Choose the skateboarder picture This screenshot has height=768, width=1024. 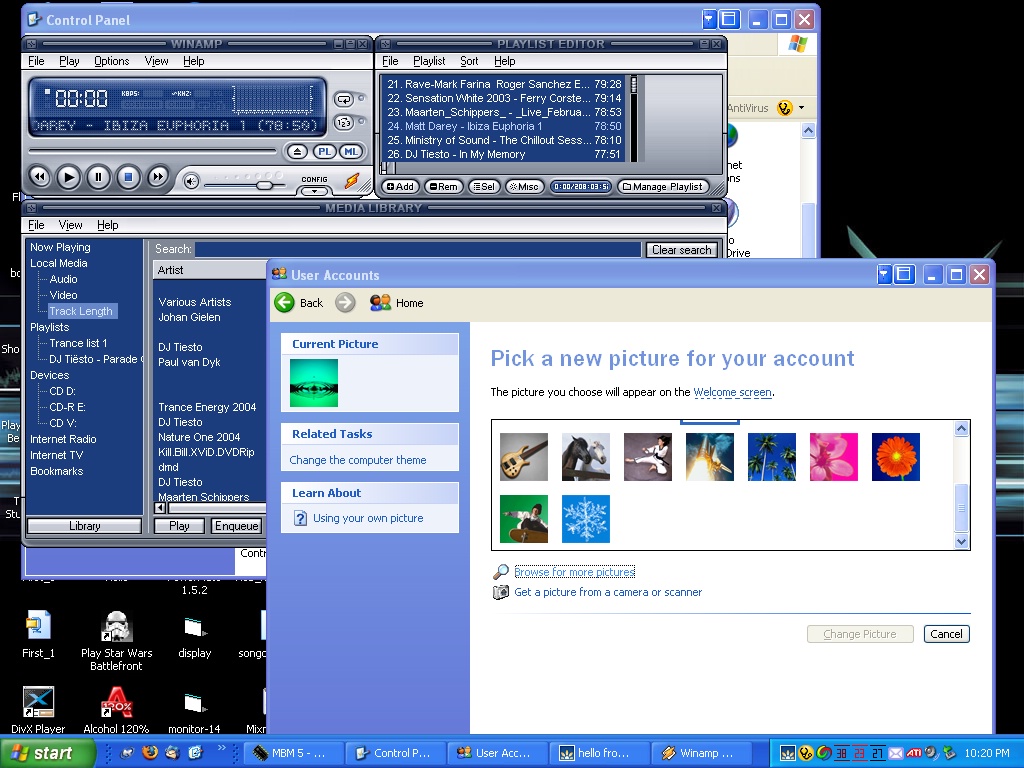[524, 519]
